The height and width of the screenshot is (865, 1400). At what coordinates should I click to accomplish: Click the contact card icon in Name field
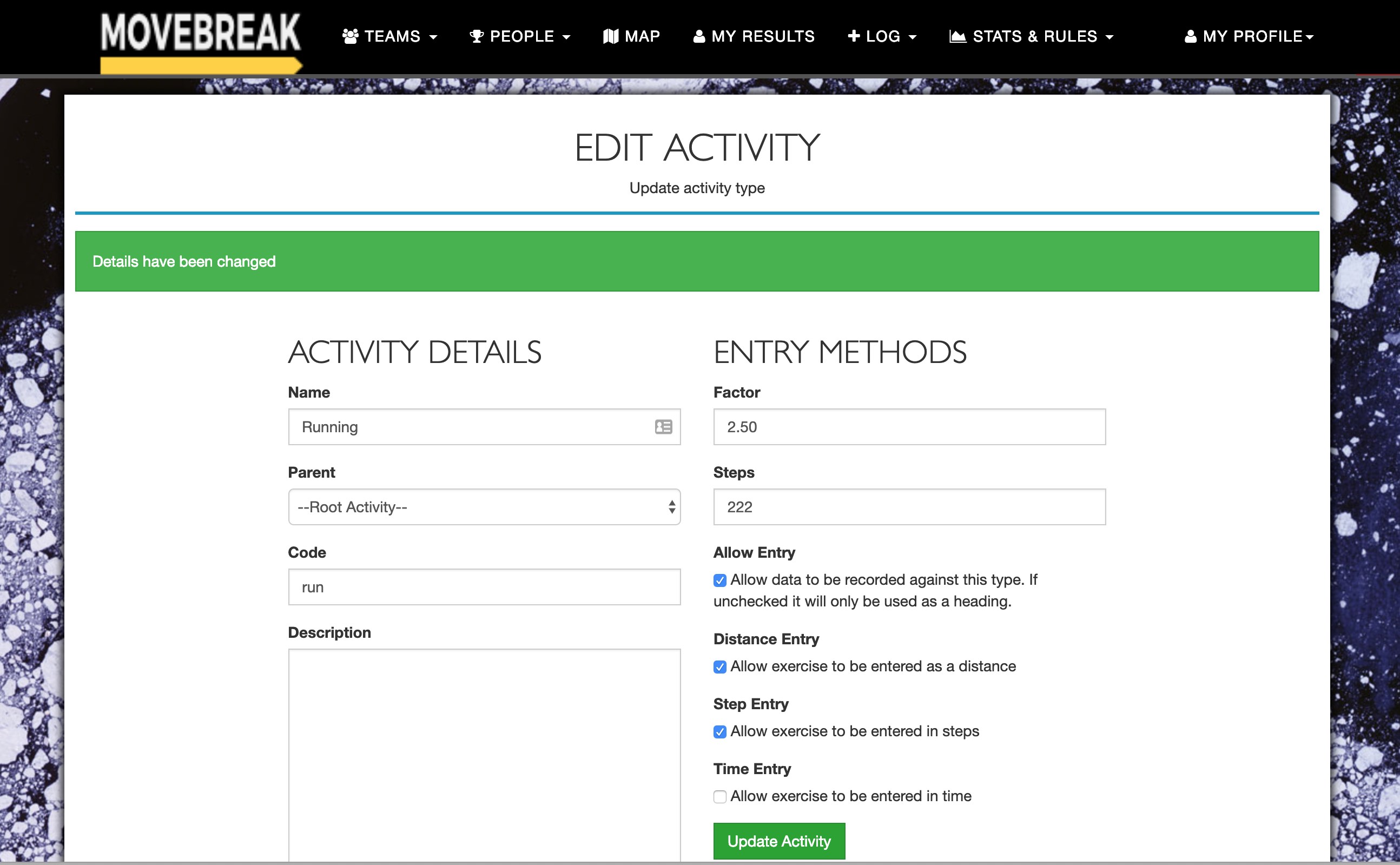663,427
